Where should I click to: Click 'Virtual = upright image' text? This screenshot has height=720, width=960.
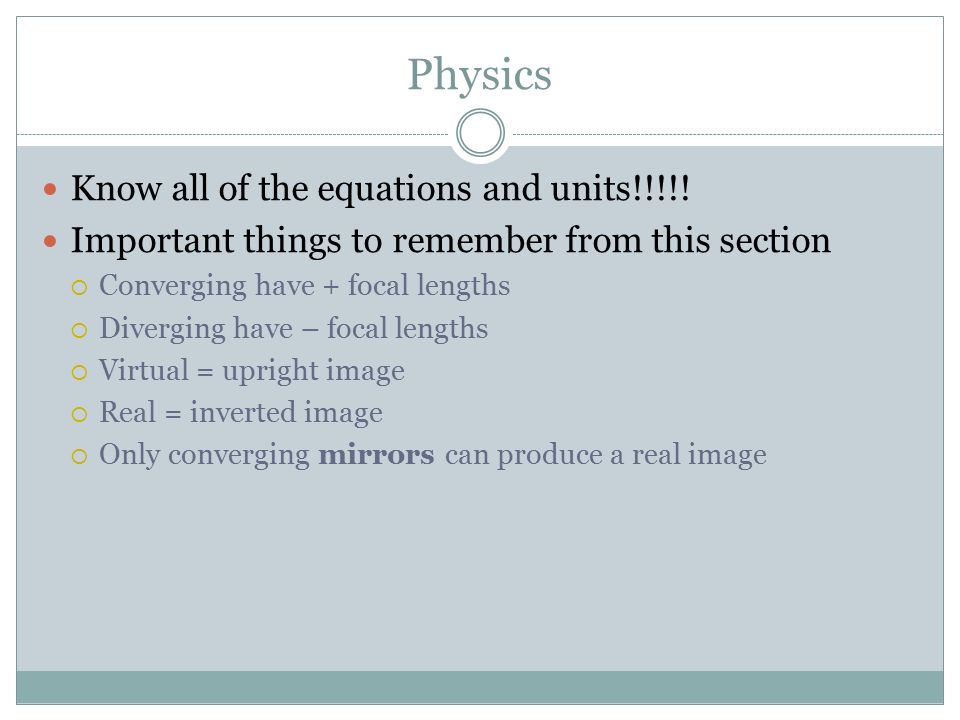[252, 372]
